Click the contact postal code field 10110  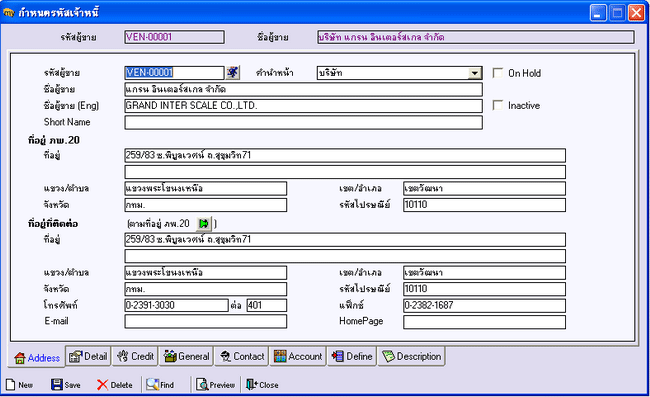[484, 289]
